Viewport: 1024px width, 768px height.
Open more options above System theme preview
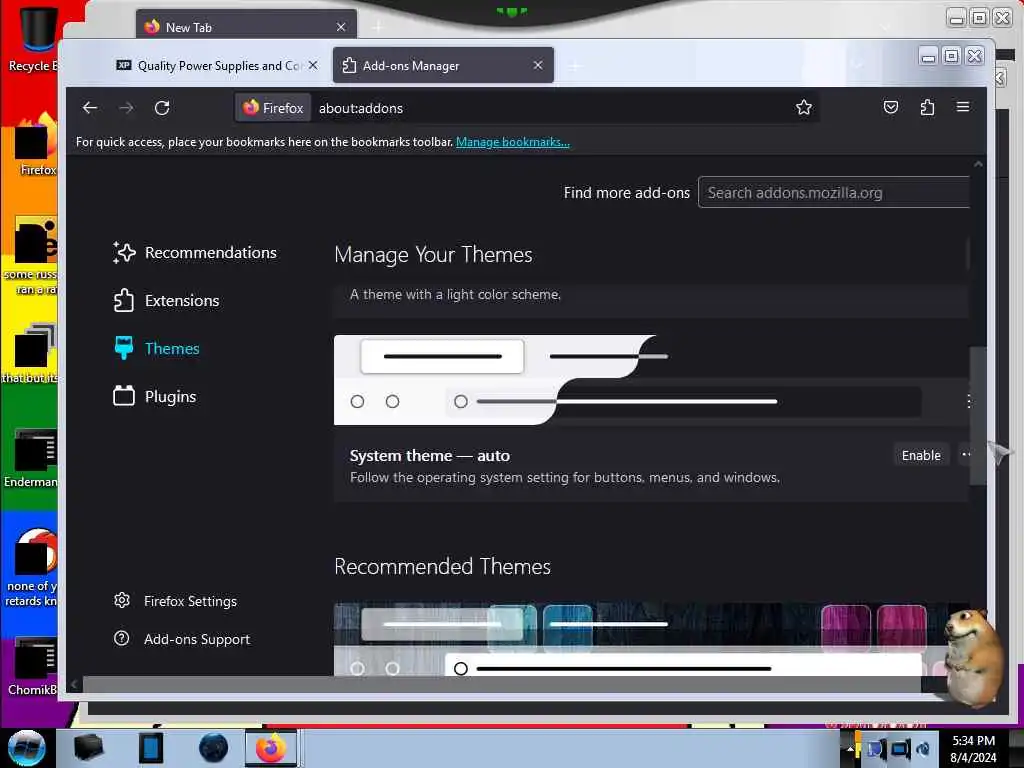[x=968, y=401]
